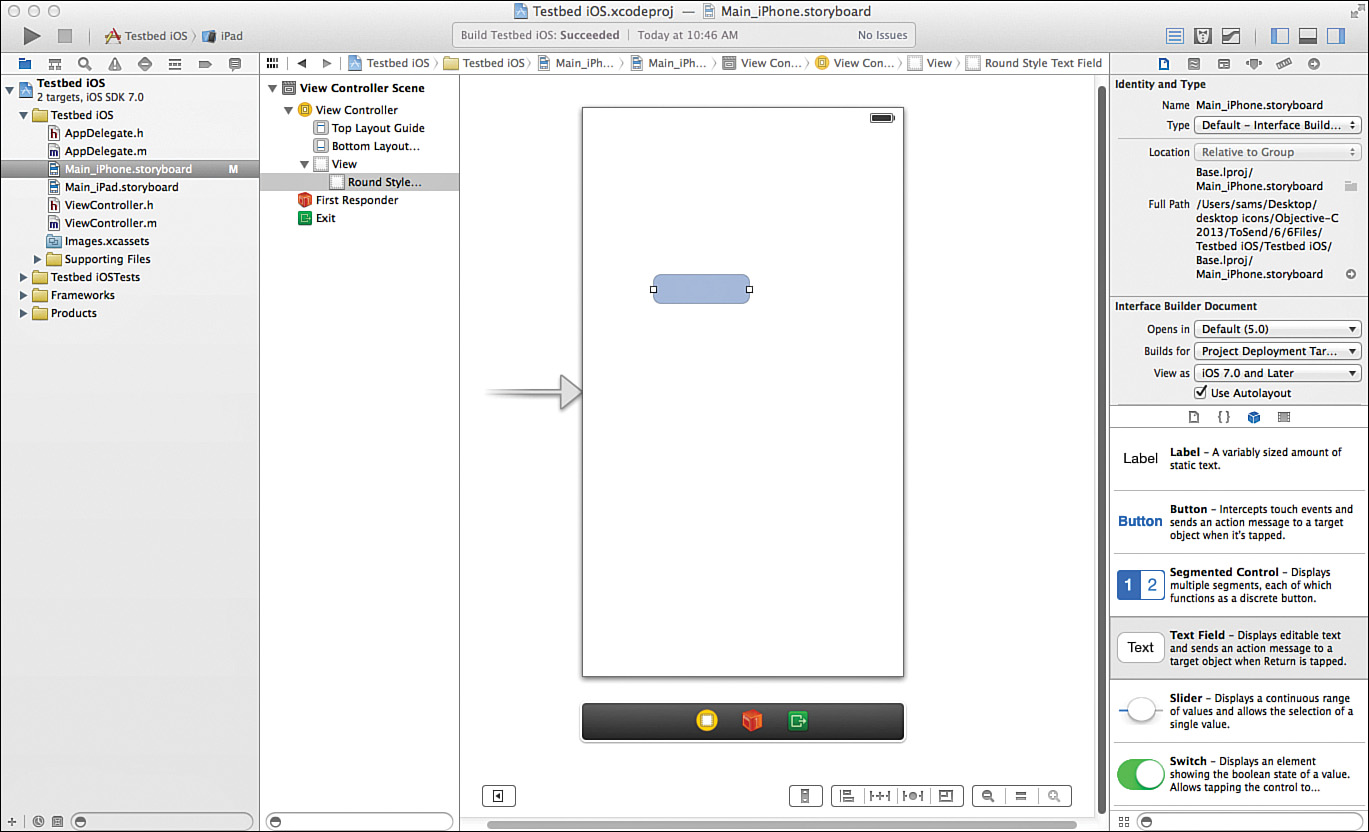Toggle the utilities pane visibility
This screenshot has width=1369, height=832.
(x=1336, y=36)
